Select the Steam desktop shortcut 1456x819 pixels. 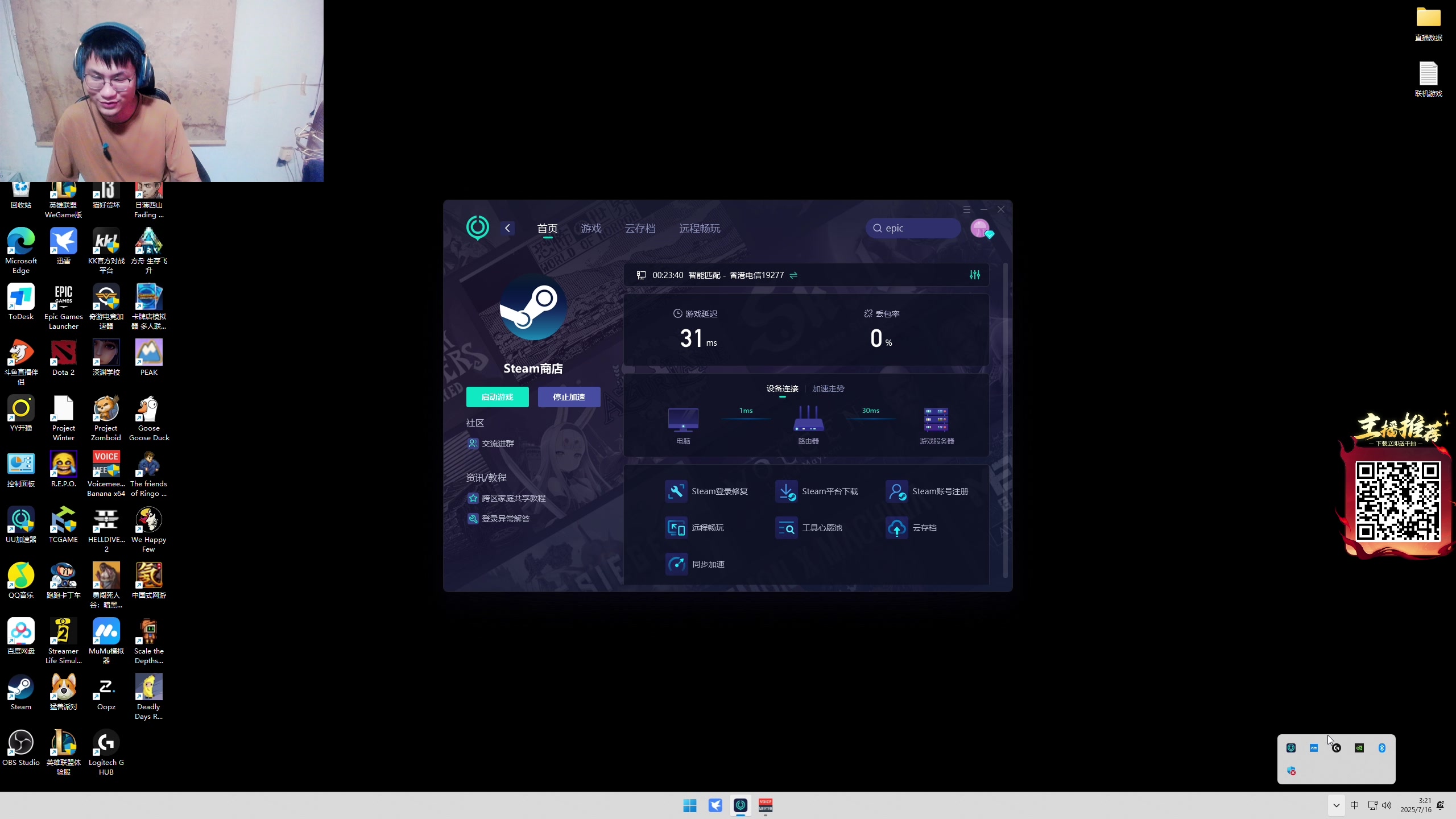[21, 693]
